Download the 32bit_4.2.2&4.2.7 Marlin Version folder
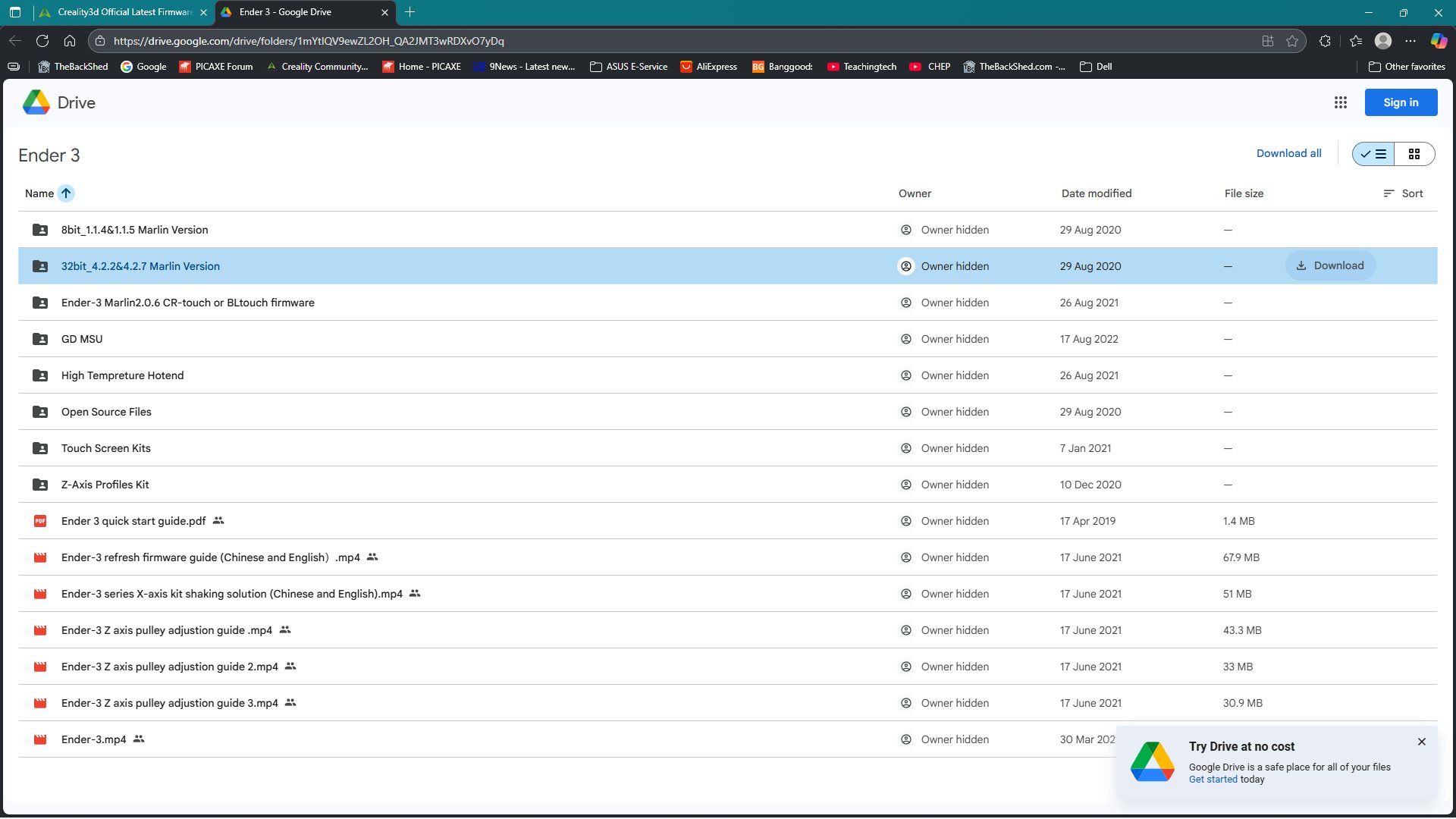The height and width of the screenshot is (819, 1456). pyautogui.click(x=1330, y=265)
